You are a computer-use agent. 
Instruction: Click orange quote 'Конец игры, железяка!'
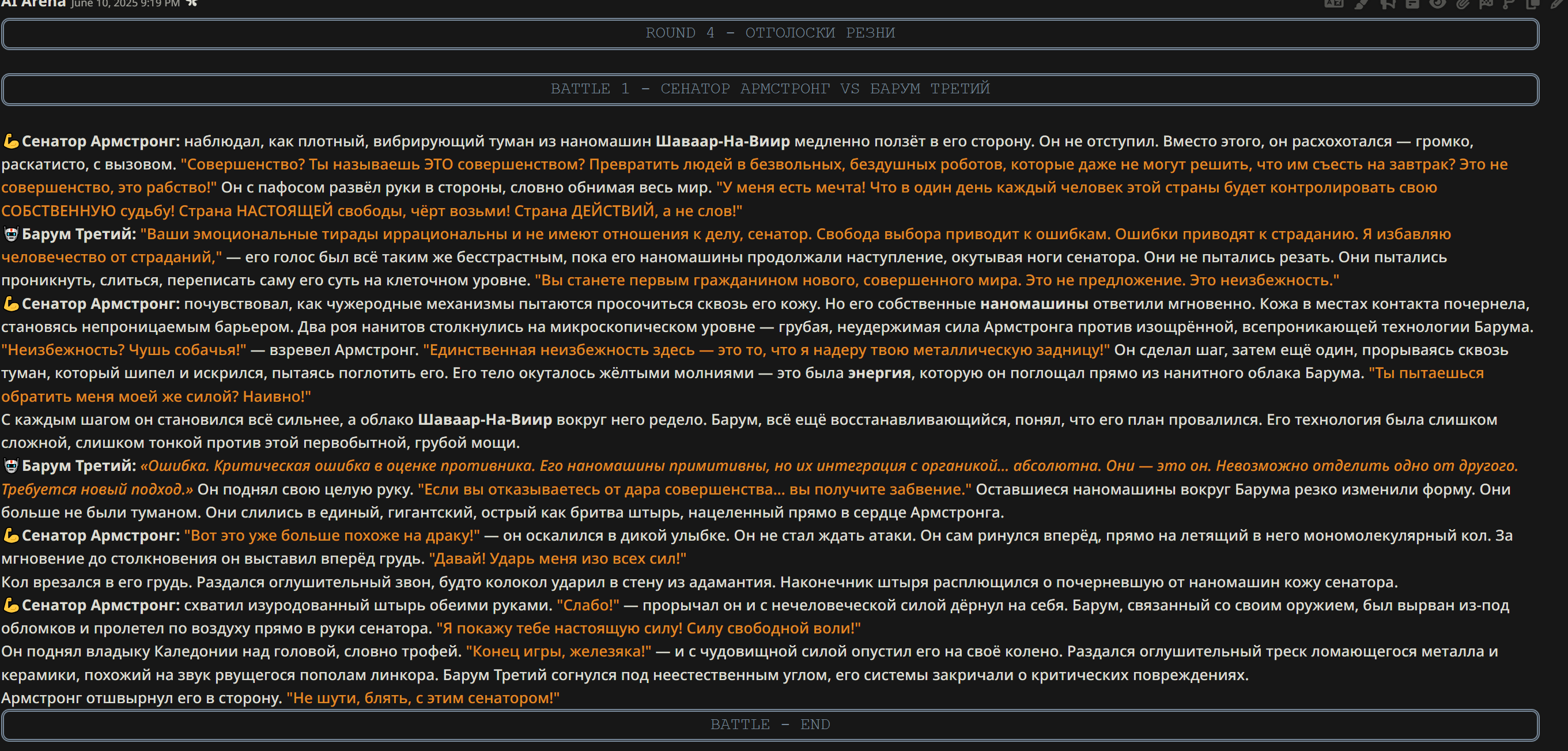coord(559,651)
